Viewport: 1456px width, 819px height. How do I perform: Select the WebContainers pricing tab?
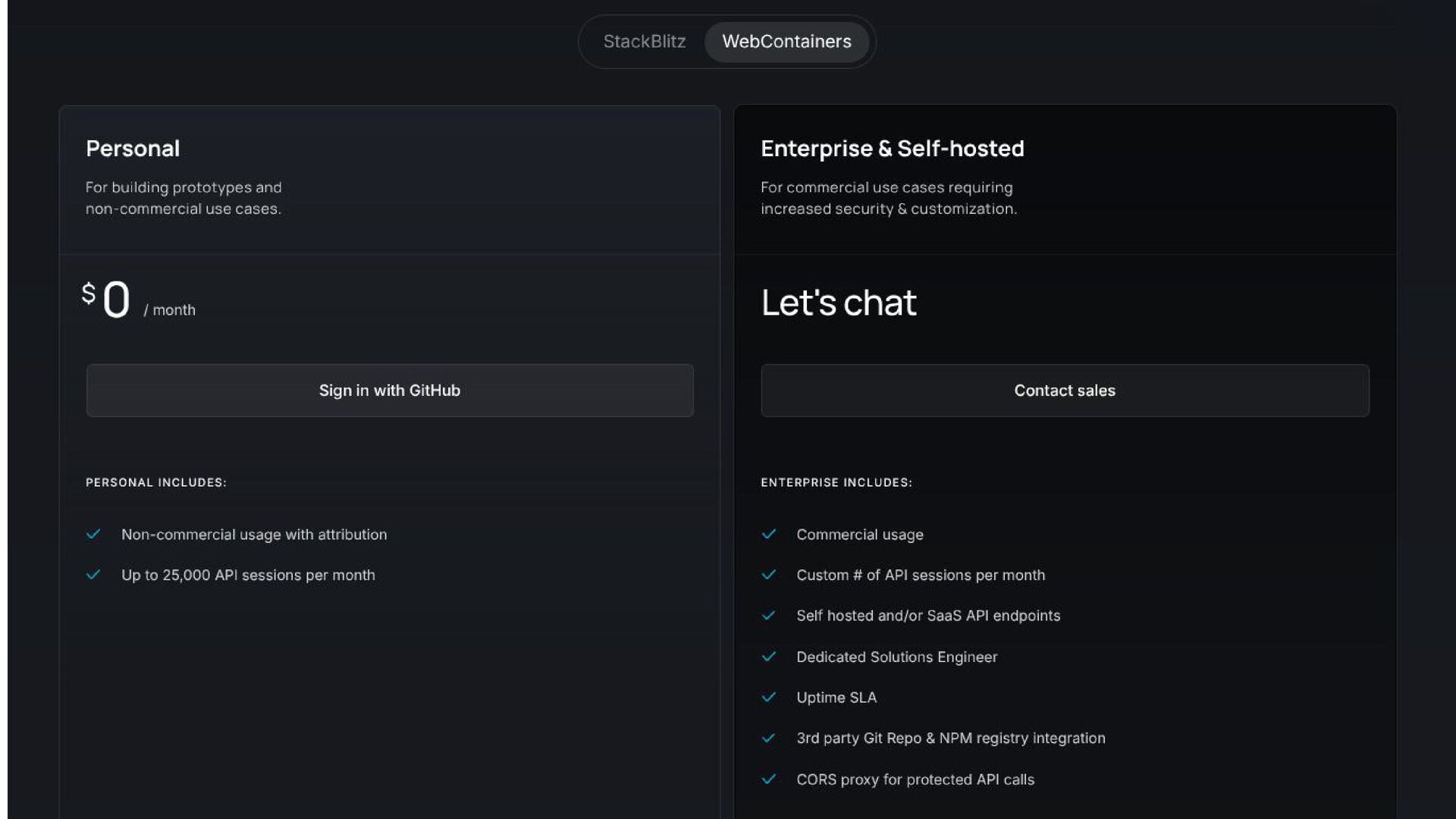[x=786, y=42]
